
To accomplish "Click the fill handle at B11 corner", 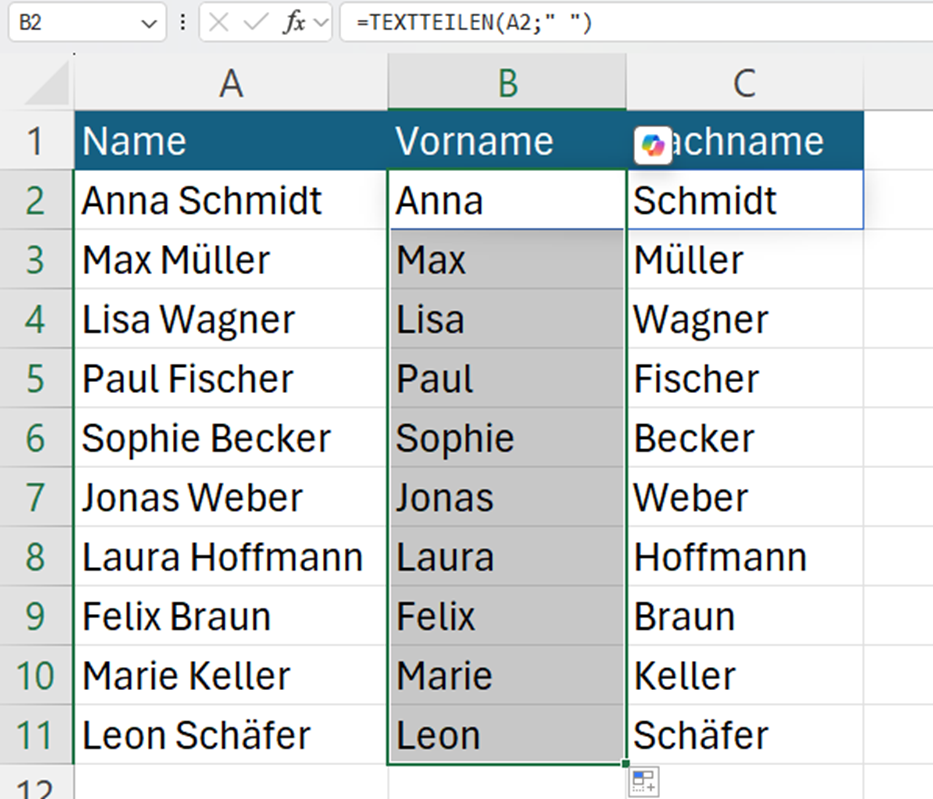I will pos(625,763).
